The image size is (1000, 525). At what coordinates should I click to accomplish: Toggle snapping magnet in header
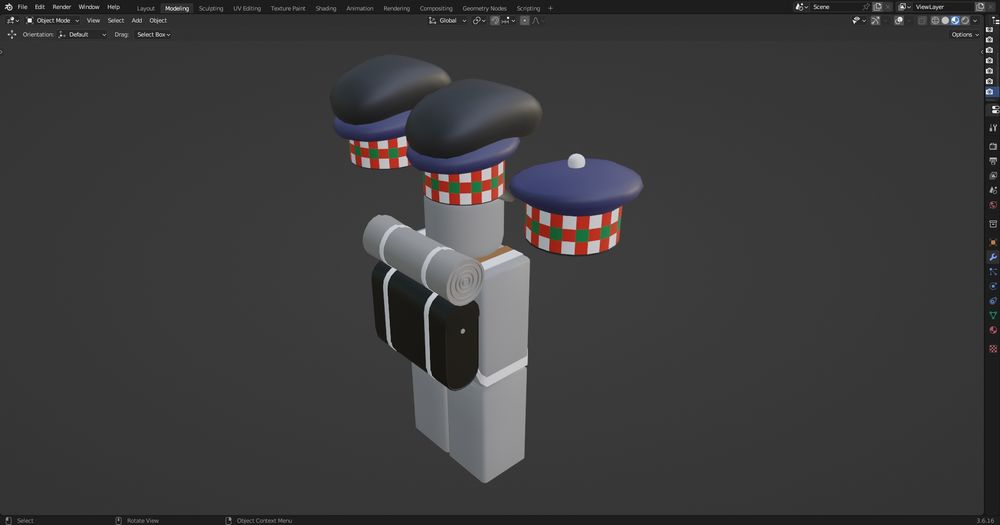coord(495,20)
